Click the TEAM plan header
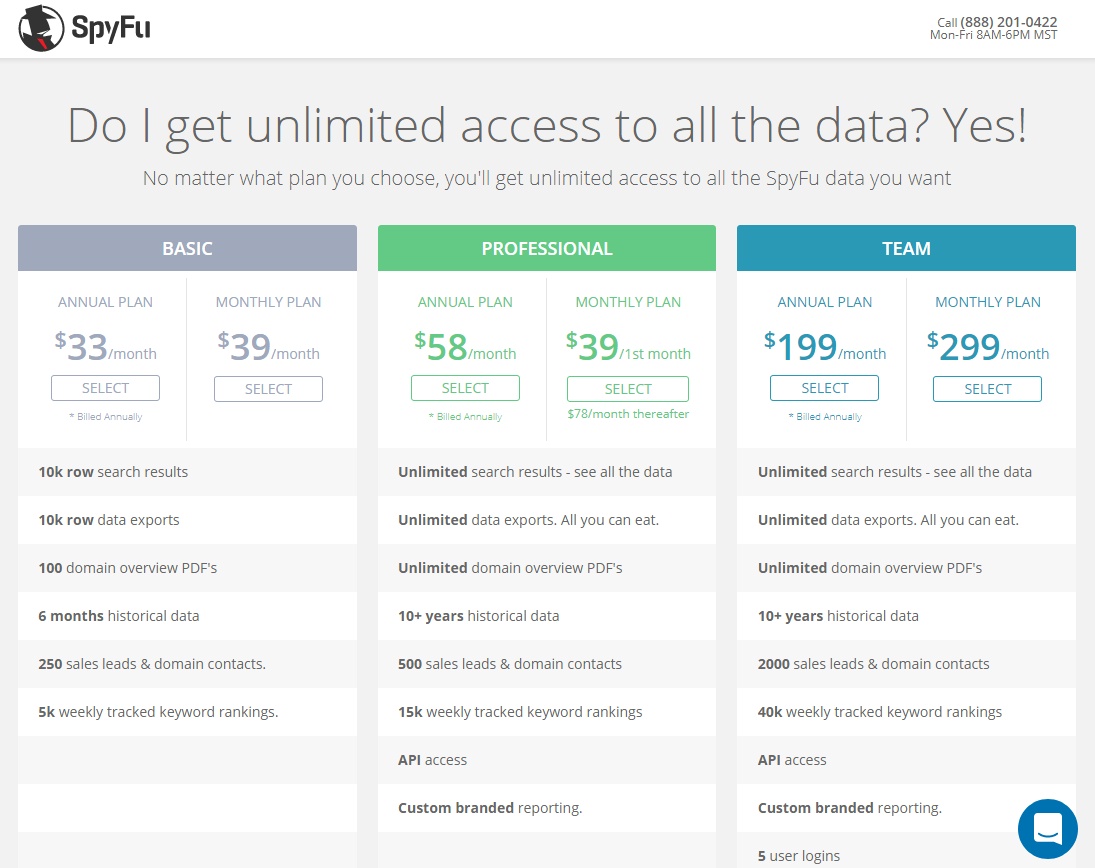Viewport: 1095px width, 868px height. point(906,248)
